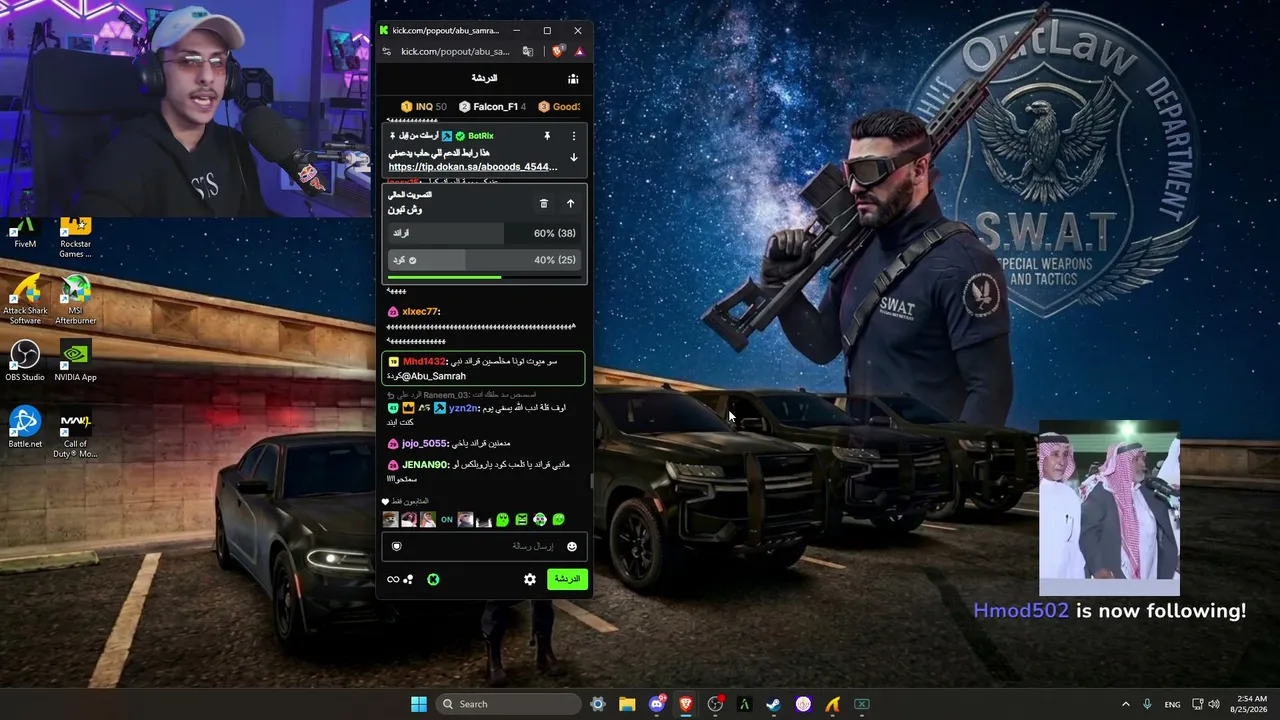Click the Brave Rewards triangle icon
The width and height of the screenshot is (1280, 720).
pos(579,51)
